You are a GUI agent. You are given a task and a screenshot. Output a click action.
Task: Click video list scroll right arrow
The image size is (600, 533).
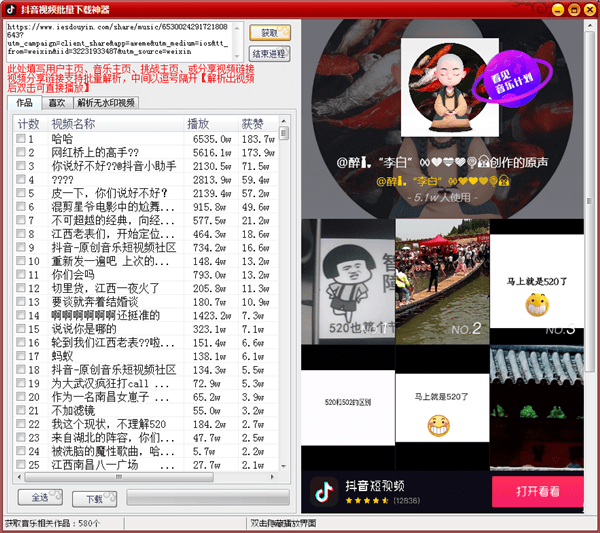coord(272,477)
